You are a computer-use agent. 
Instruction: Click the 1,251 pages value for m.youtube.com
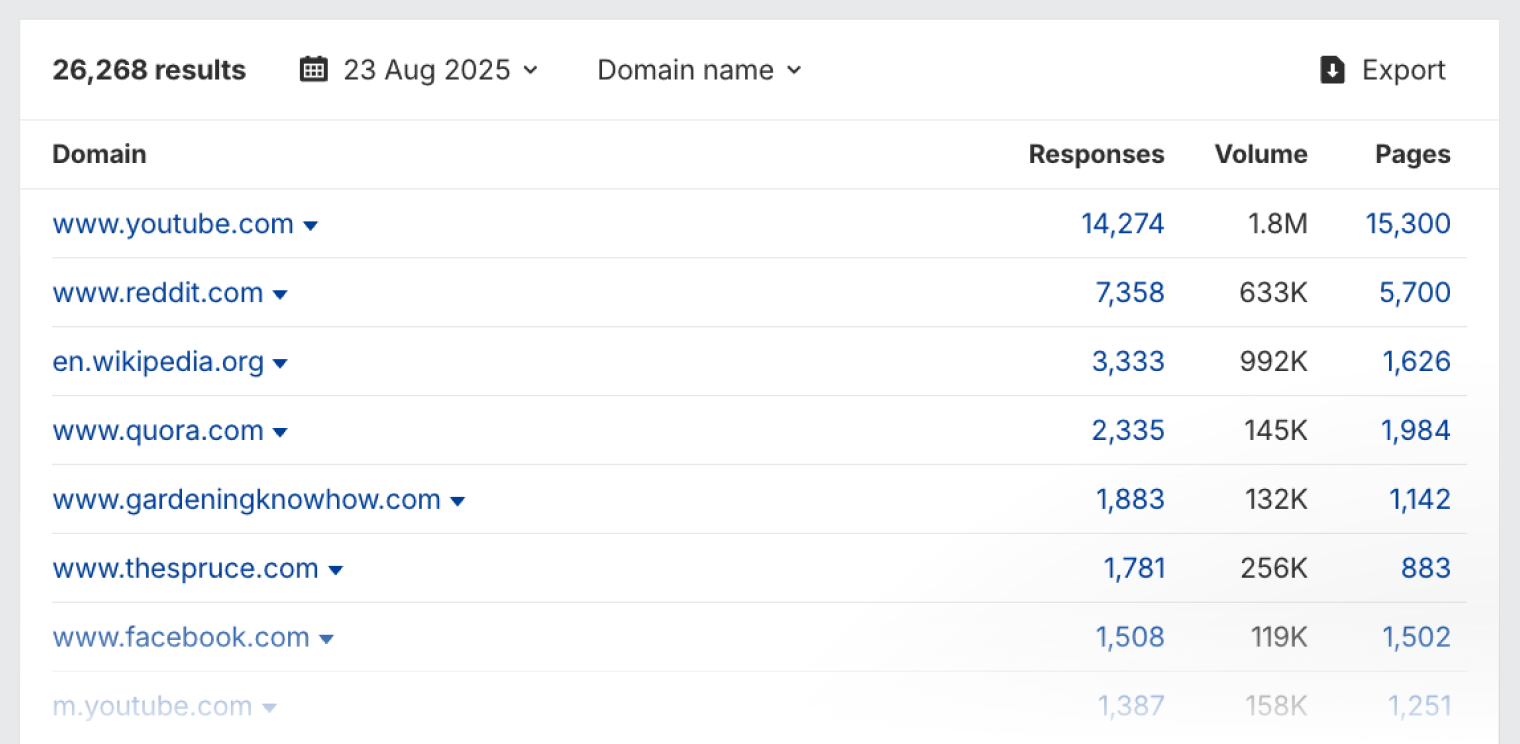pos(1419,707)
